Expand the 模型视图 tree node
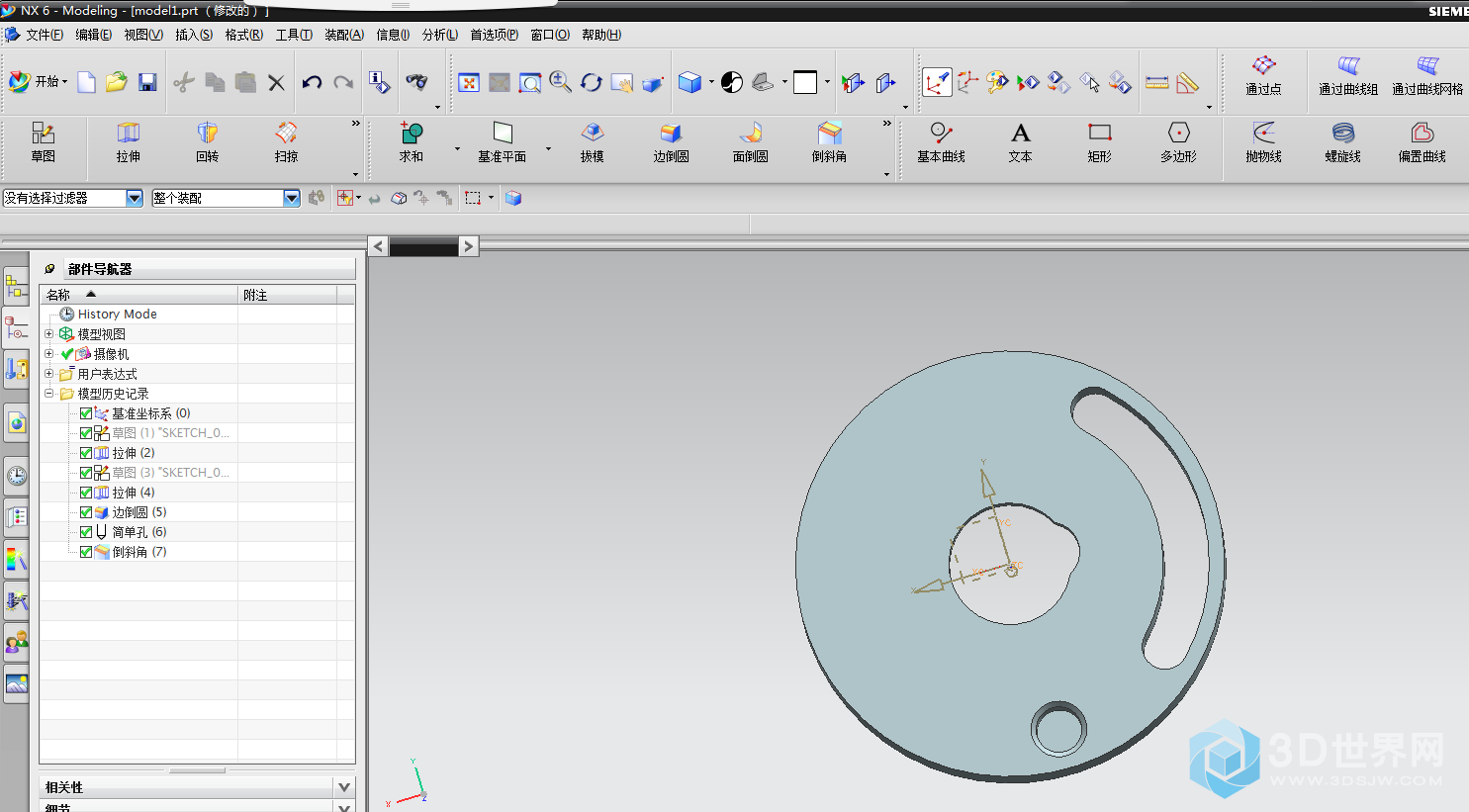 (x=48, y=334)
